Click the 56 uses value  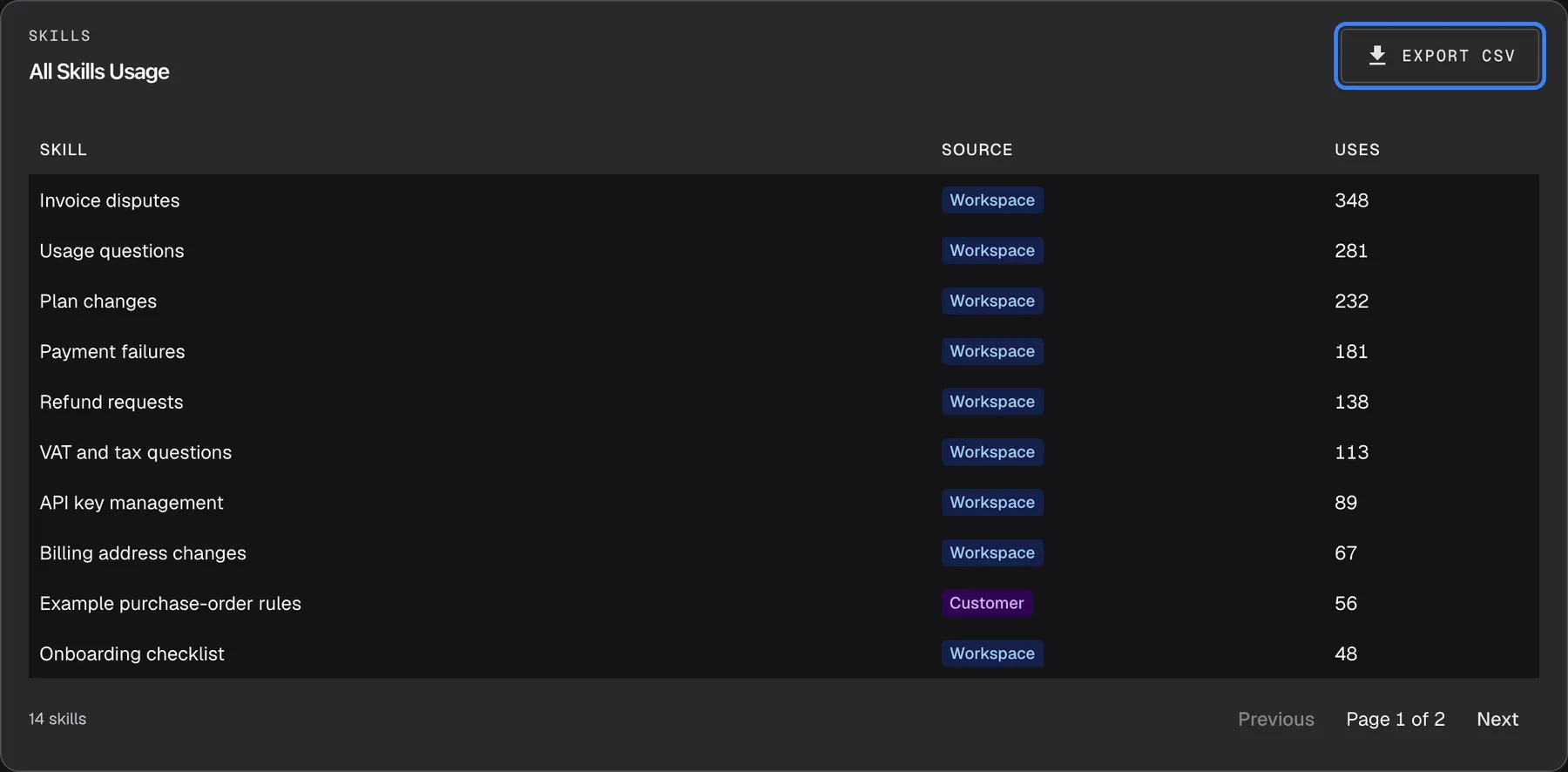(x=1346, y=604)
